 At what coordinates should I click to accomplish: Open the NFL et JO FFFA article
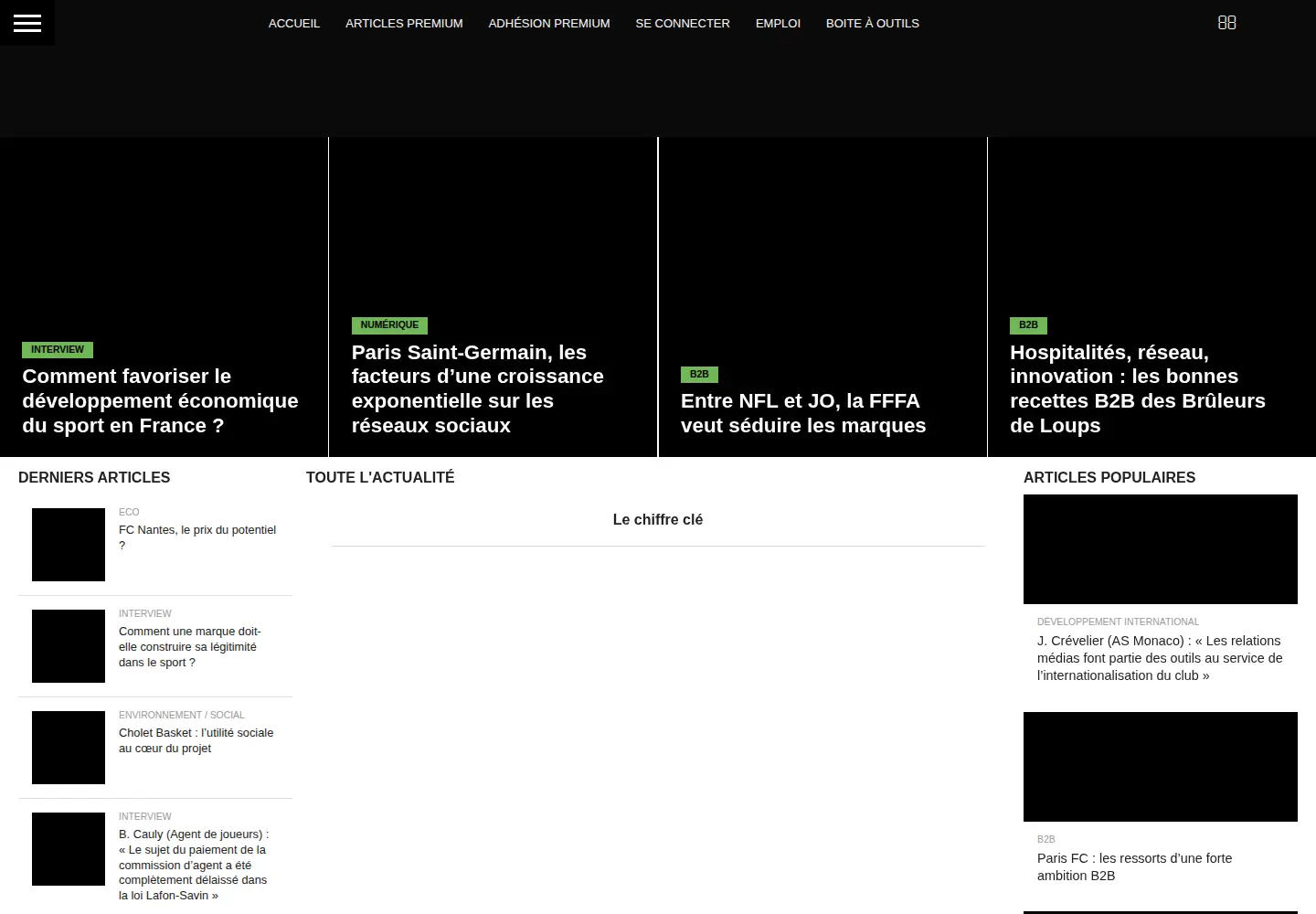803,413
